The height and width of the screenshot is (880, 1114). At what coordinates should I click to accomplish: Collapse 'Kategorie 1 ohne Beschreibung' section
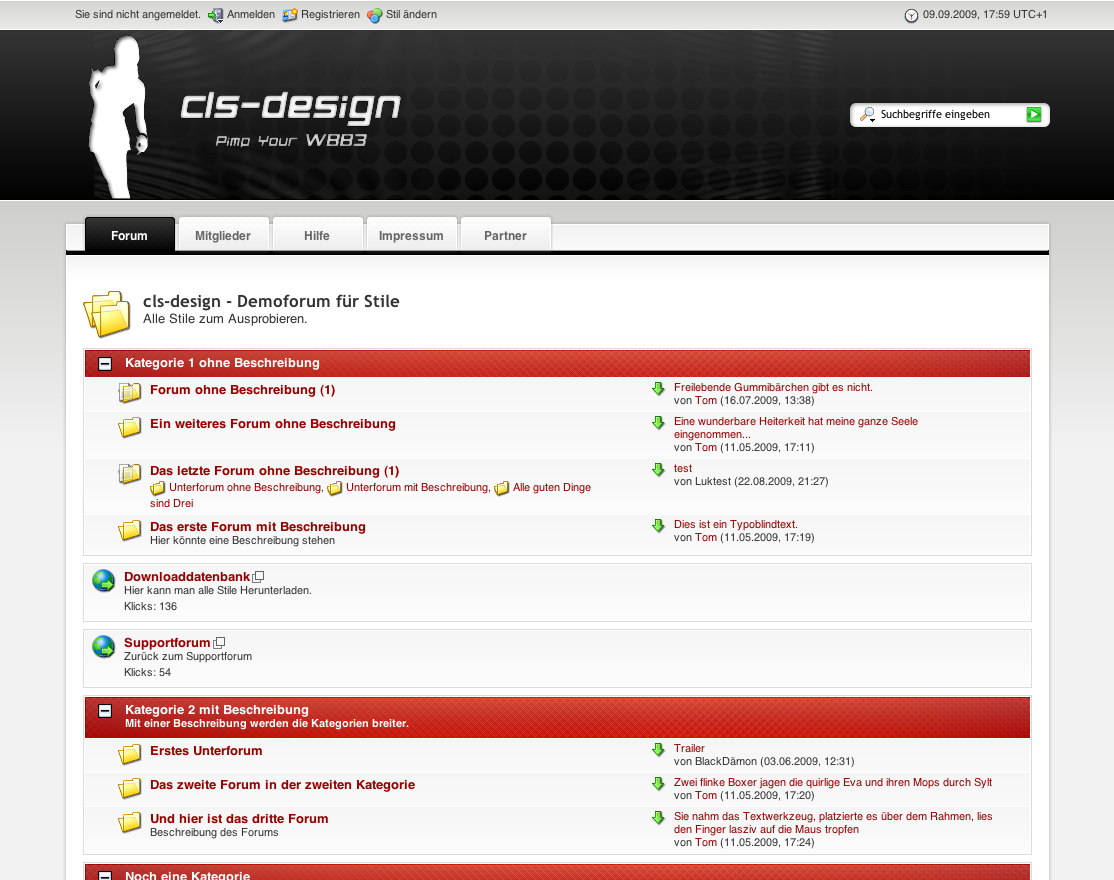[105, 364]
